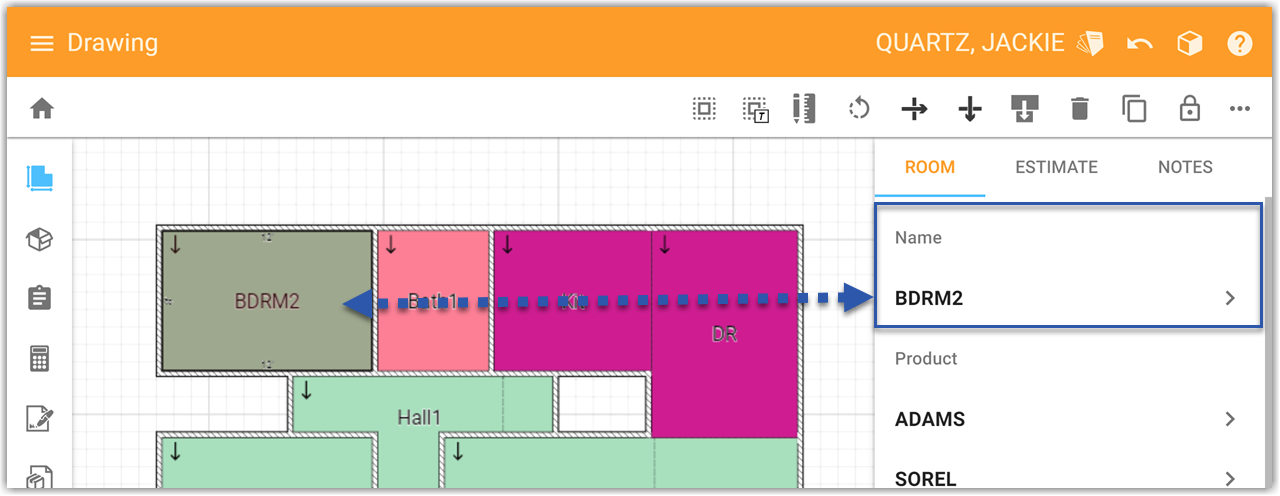This screenshot has width=1280, height=496.
Task: Click the direction arrow in BDRM2 room
Action: click(175, 245)
